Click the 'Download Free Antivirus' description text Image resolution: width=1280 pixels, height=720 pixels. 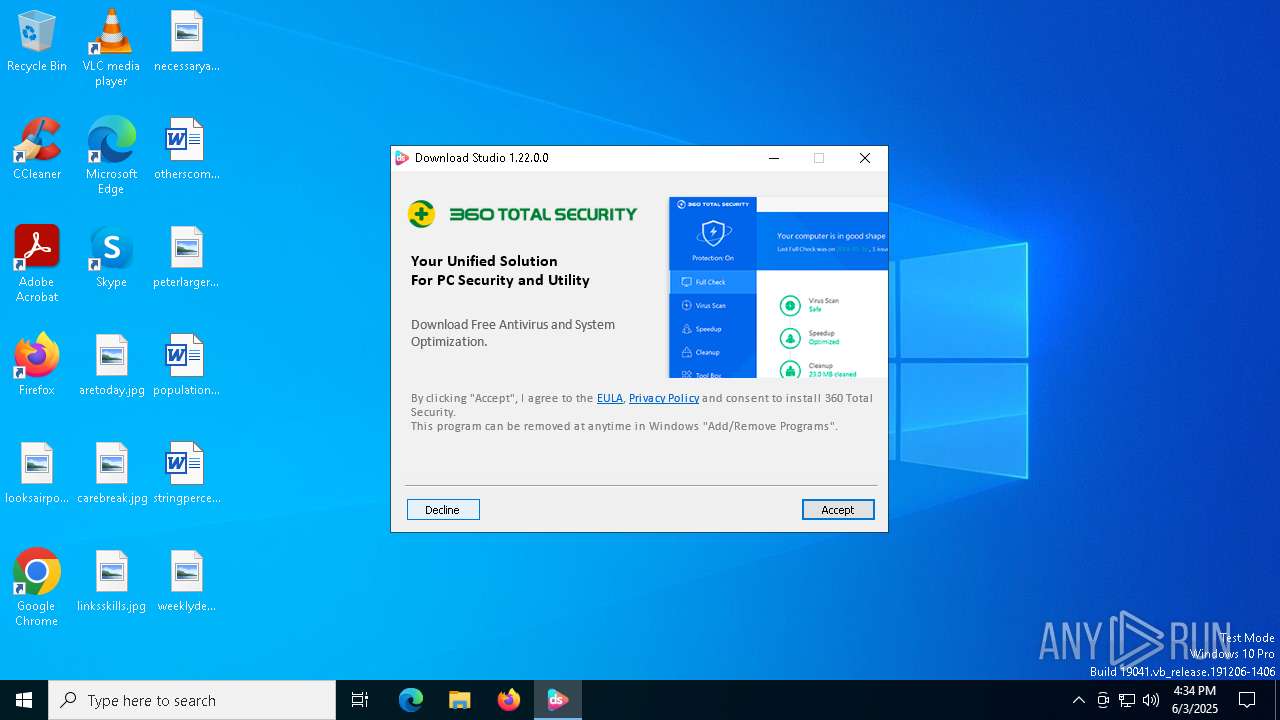coord(513,333)
